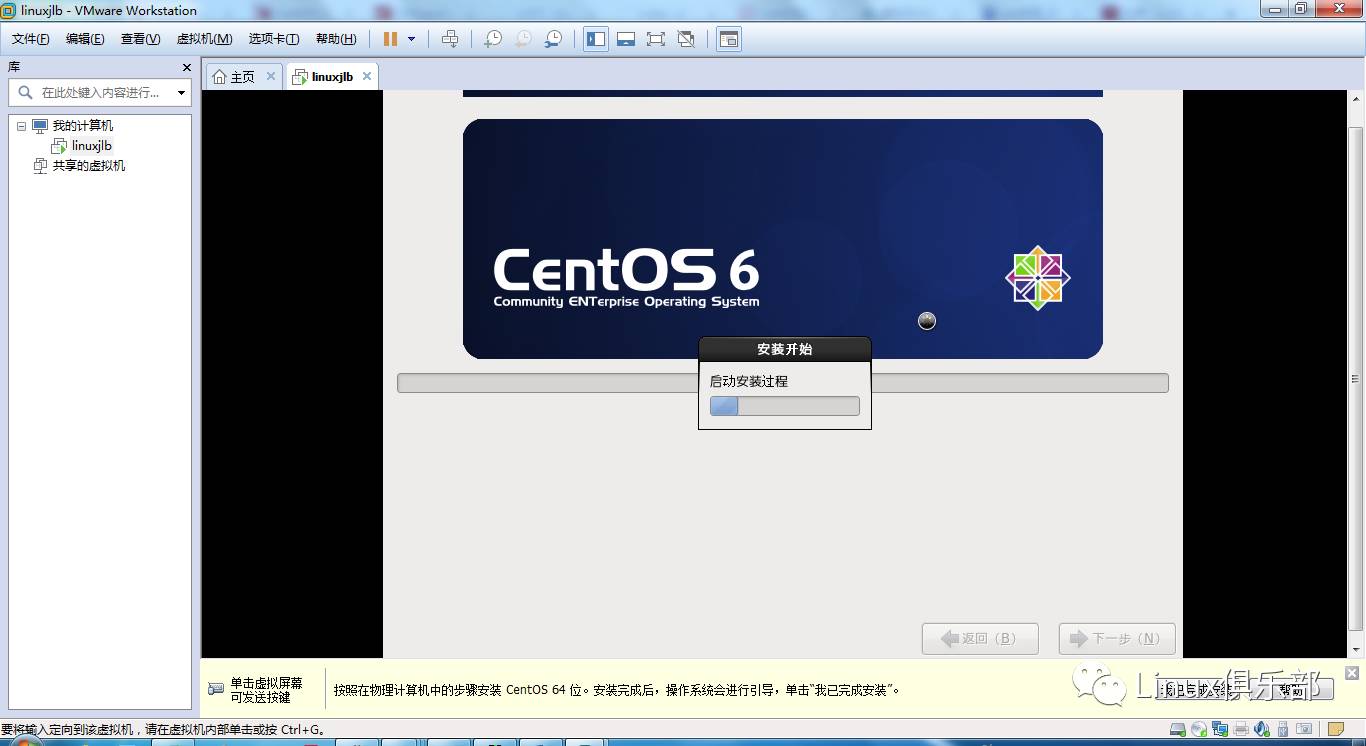Collapse the 我的计算机 tree node
Image resolution: width=1366 pixels, height=746 pixels.
point(21,126)
